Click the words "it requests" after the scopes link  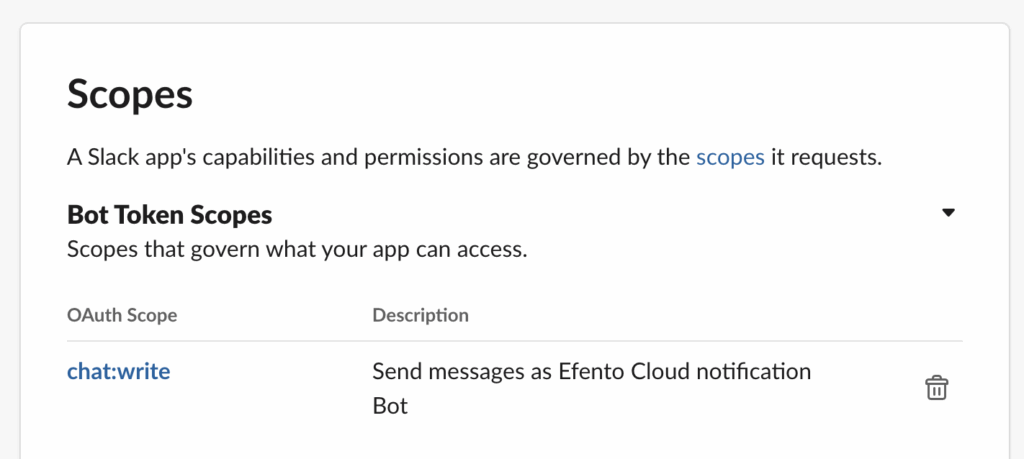(x=825, y=157)
